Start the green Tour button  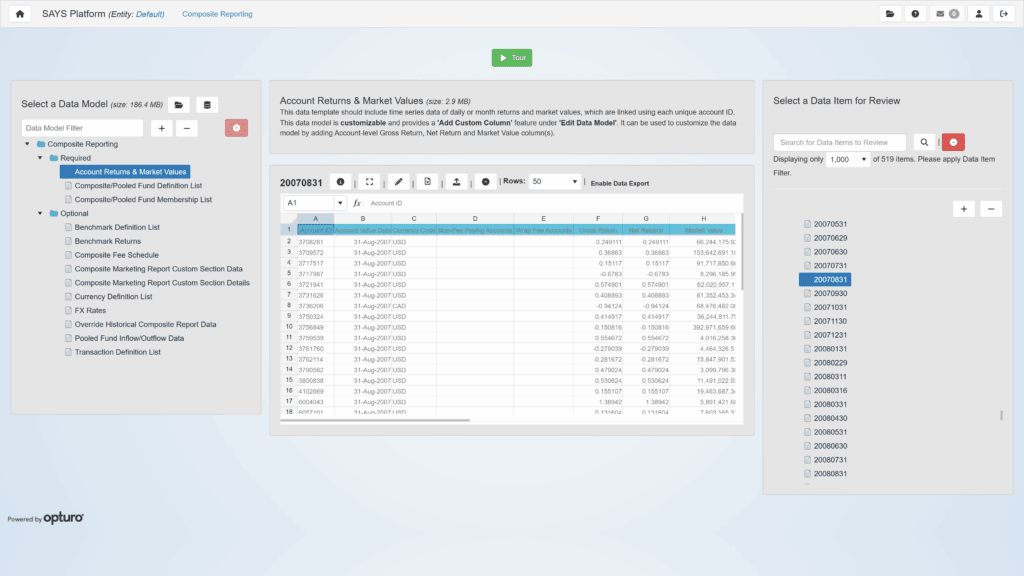pos(512,58)
